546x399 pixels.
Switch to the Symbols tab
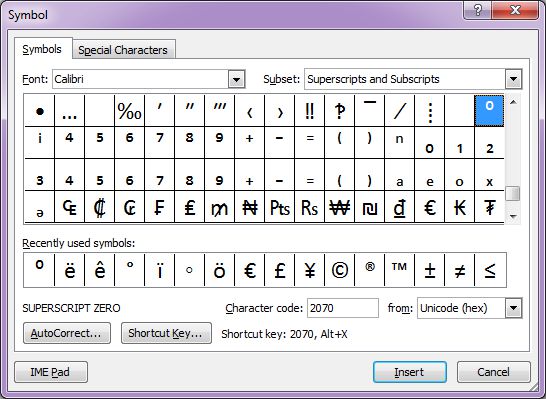[x=42, y=49]
